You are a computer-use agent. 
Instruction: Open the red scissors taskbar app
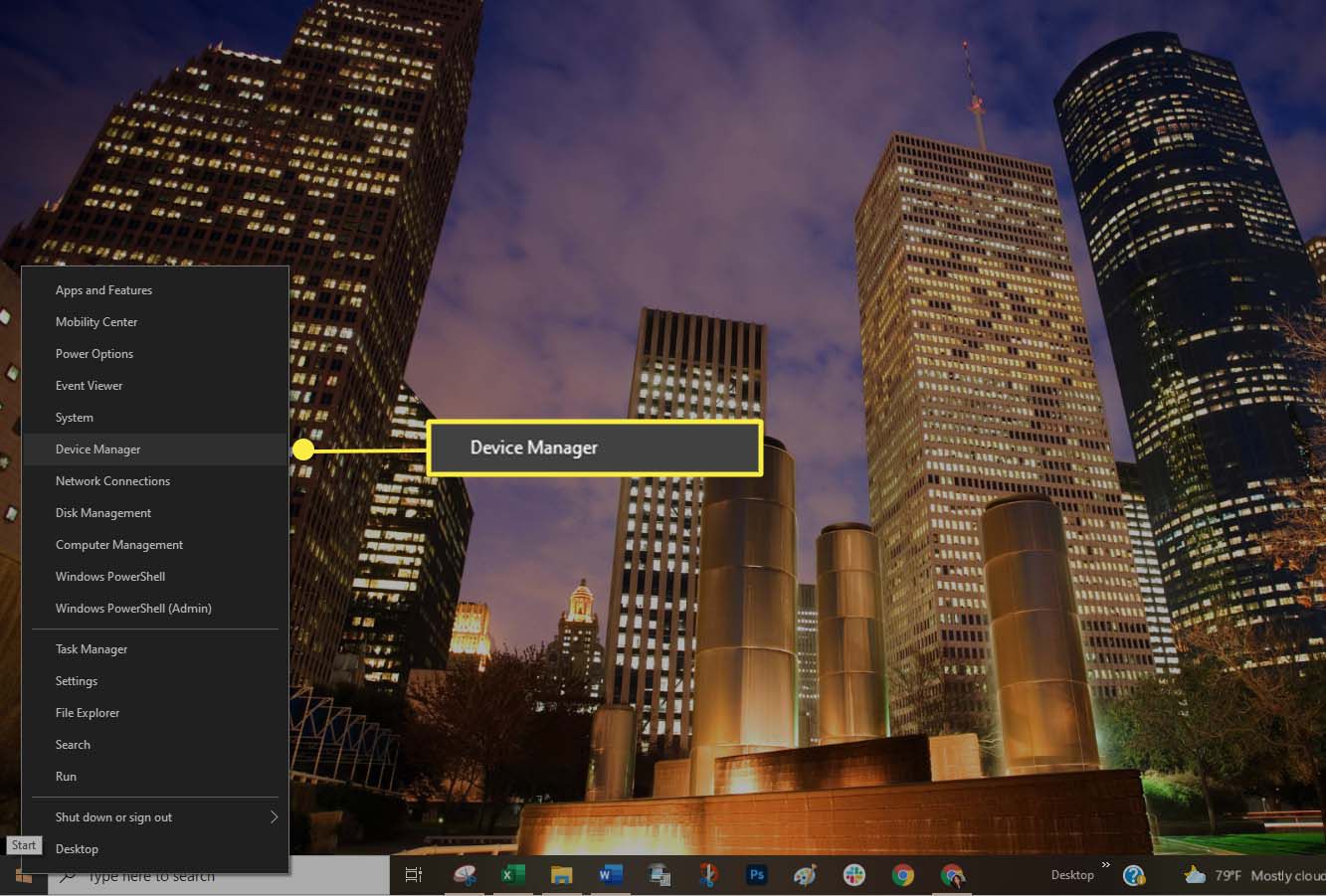[x=708, y=875]
